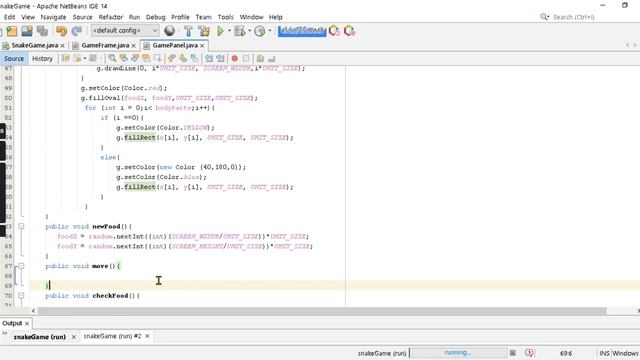
Task: Click the red notifications icon
Action: (529, 353)
